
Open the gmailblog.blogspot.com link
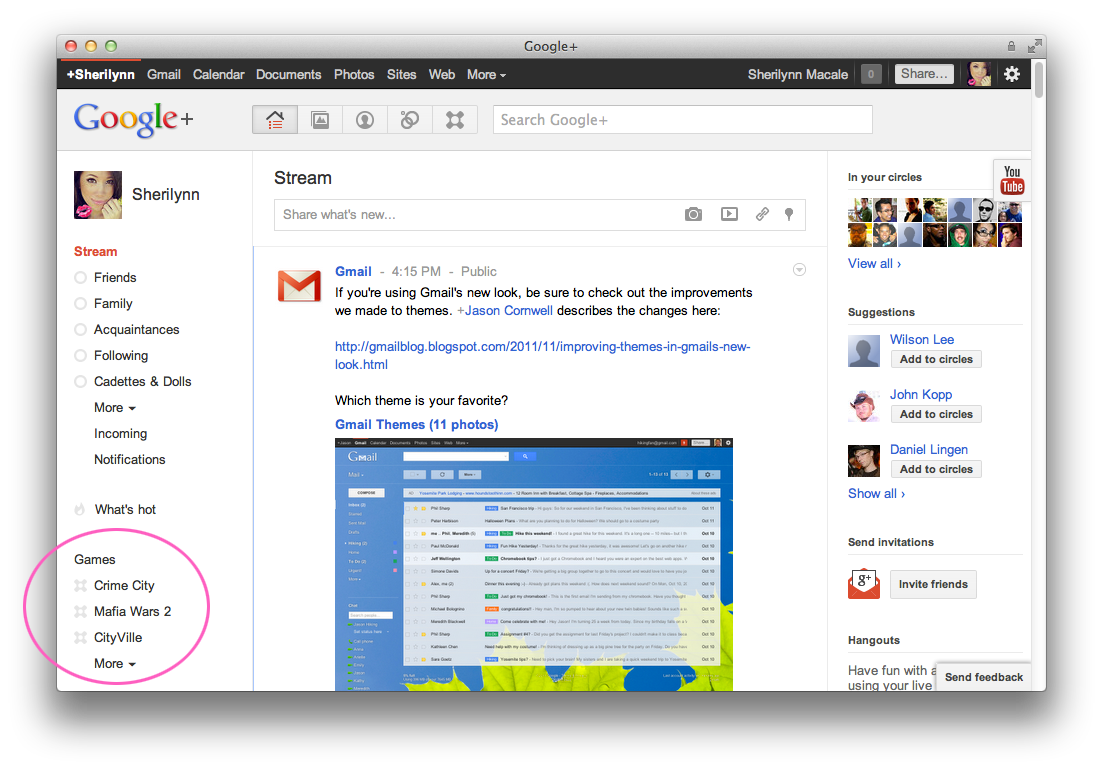pyautogui.click(x=542, y=356)
